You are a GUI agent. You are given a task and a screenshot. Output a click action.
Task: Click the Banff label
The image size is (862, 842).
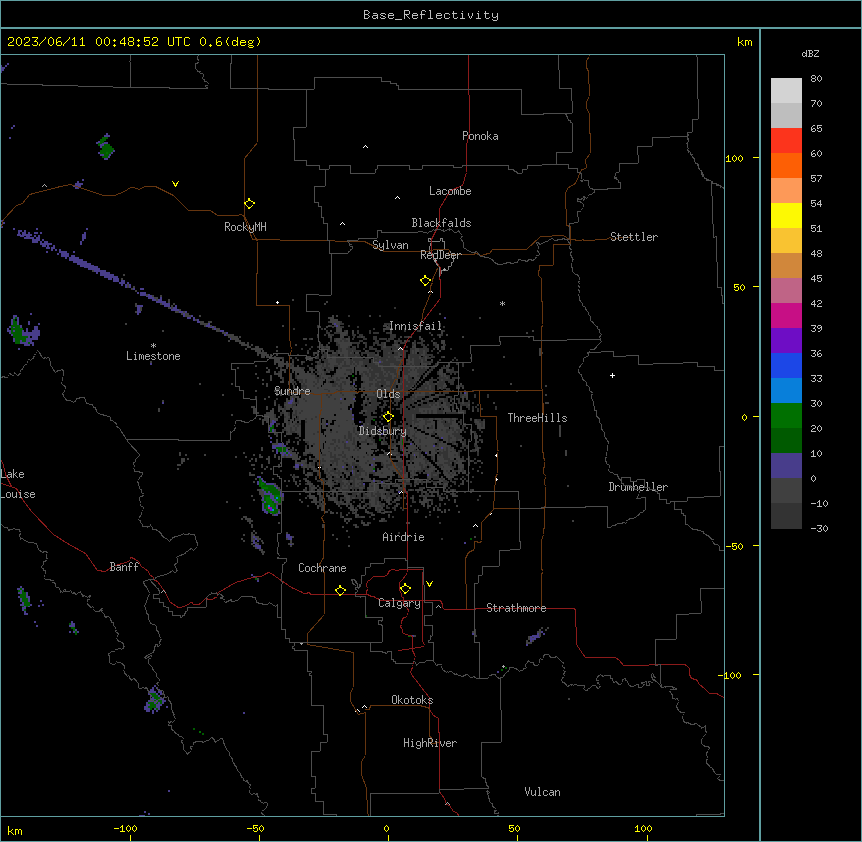click(124, 567)
